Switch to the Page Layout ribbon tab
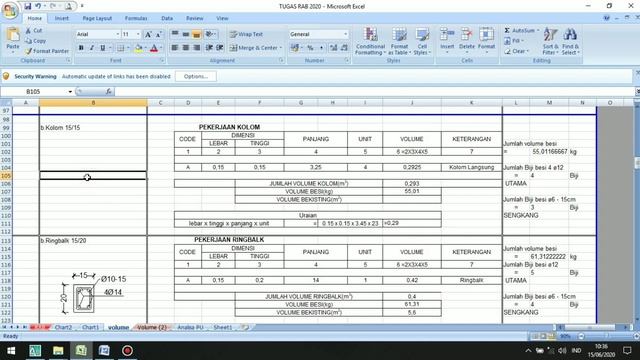 pos(97,18)
